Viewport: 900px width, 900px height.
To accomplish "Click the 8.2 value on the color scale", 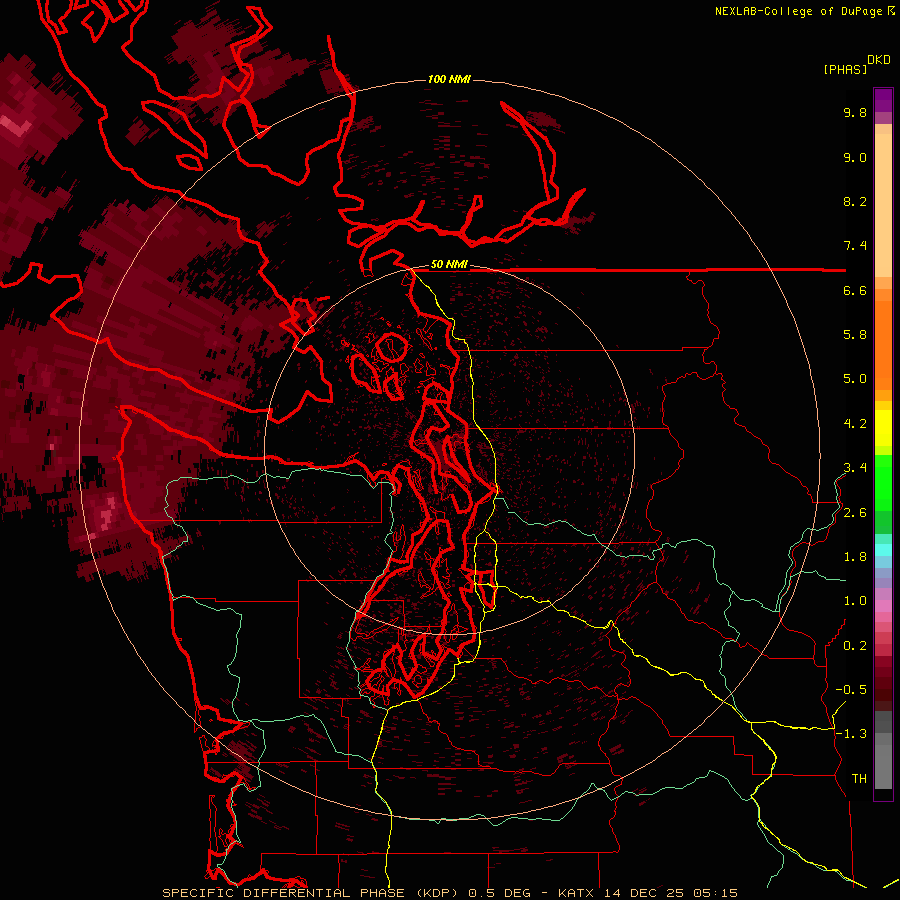I will coord(855,201).
